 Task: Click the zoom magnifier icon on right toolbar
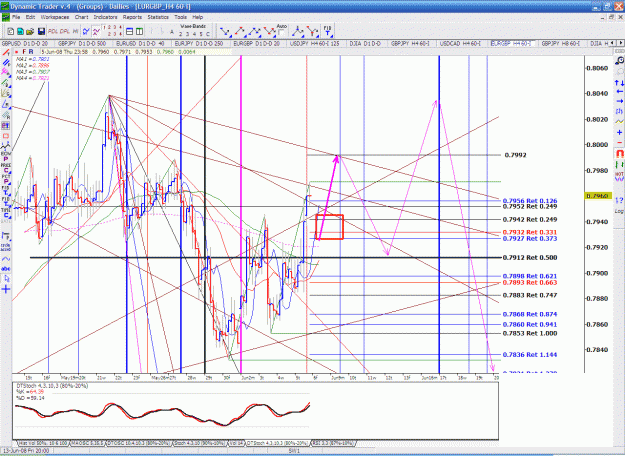point(619,61)
